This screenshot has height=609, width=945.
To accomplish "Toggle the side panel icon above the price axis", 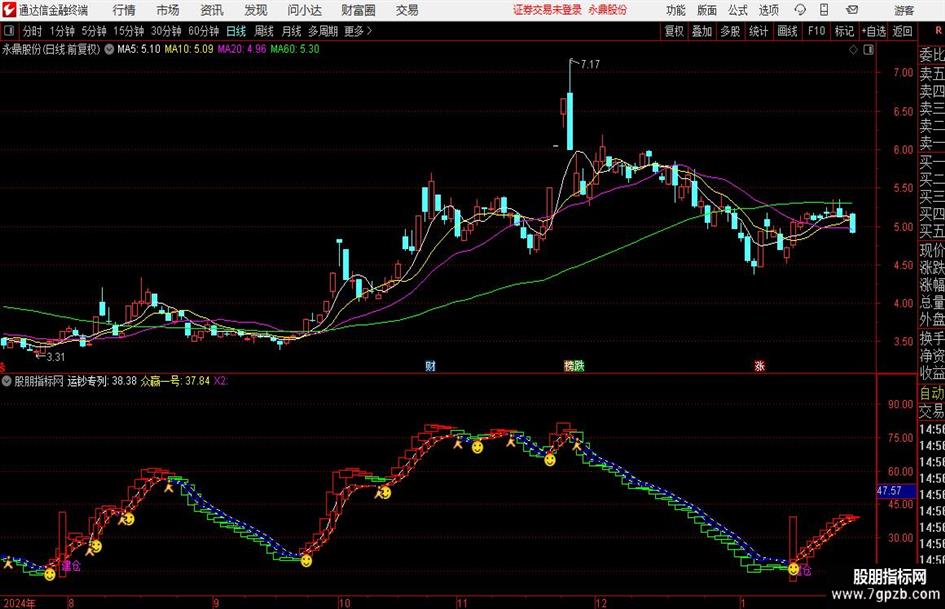I will coord(868,50).
